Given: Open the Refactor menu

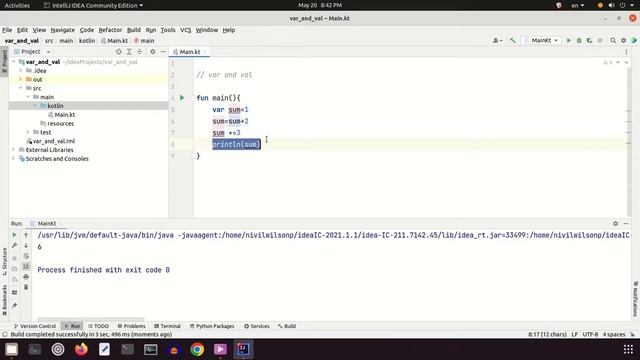Looking at the screenshot, I should tap(110, 30).
